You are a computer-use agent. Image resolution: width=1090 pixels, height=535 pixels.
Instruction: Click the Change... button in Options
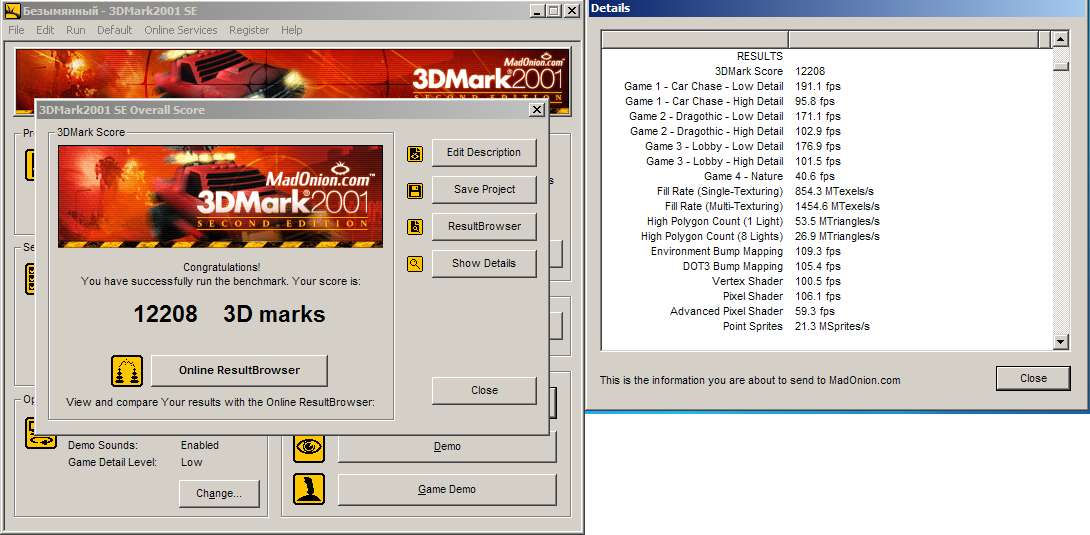pos(219,493)
